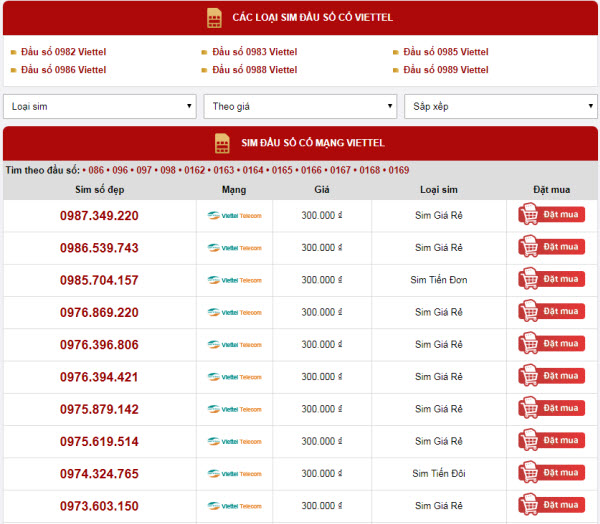
Task: Filter by prefix 0166
Action: 311,170
